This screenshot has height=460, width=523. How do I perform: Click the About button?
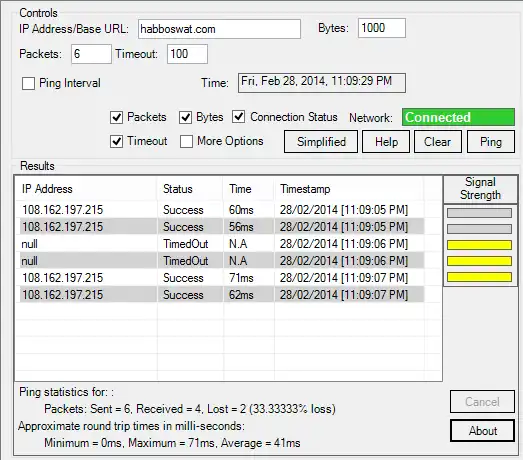coord(482,431)
